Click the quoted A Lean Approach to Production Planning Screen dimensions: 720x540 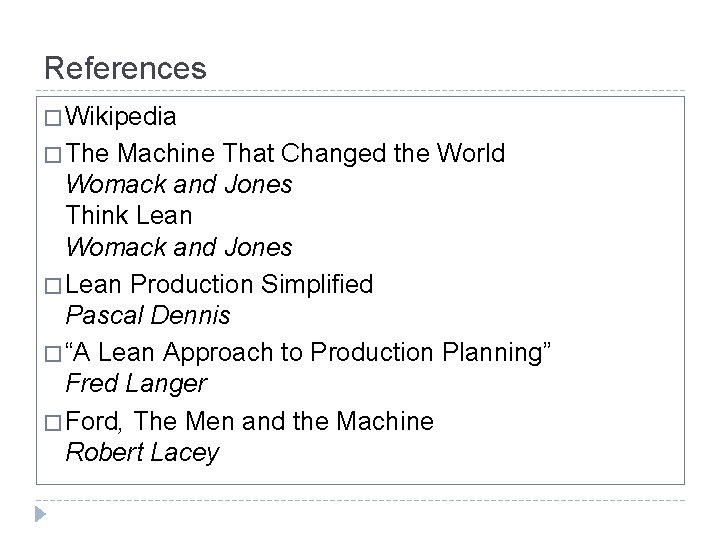click(308, 353)
